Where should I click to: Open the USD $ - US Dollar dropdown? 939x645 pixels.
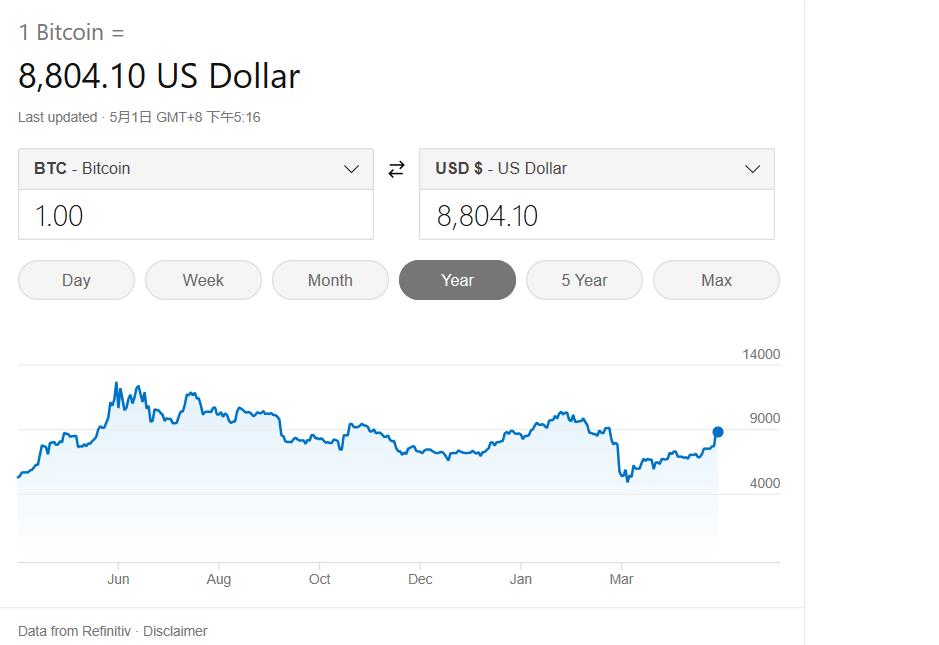click(x=596, y=169)
